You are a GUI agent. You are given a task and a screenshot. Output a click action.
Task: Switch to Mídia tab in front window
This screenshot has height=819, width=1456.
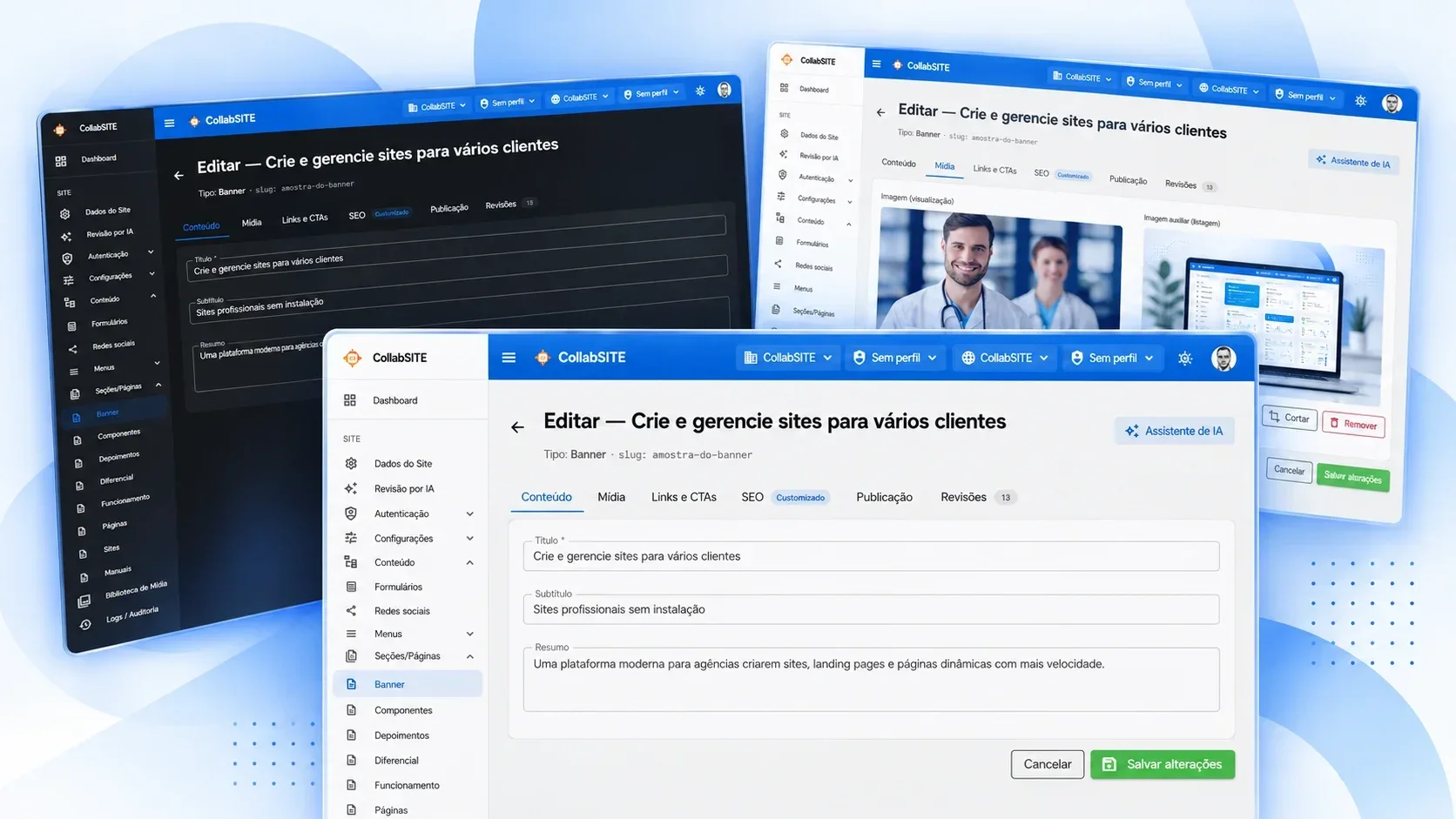pos(611,497)
